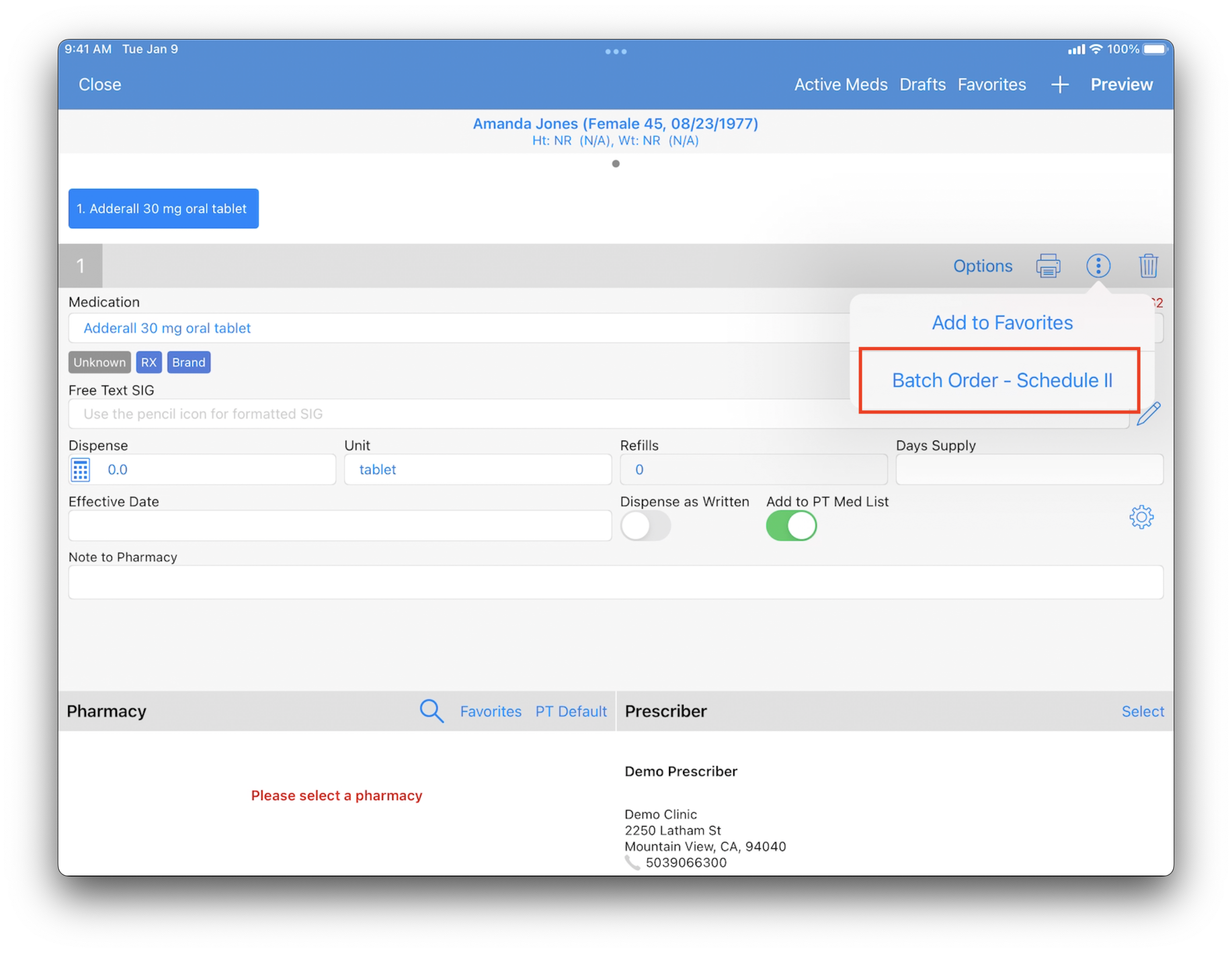Click the settings gear icon
This screenshot has height=953, width=1232.
tap(1141, 517)
